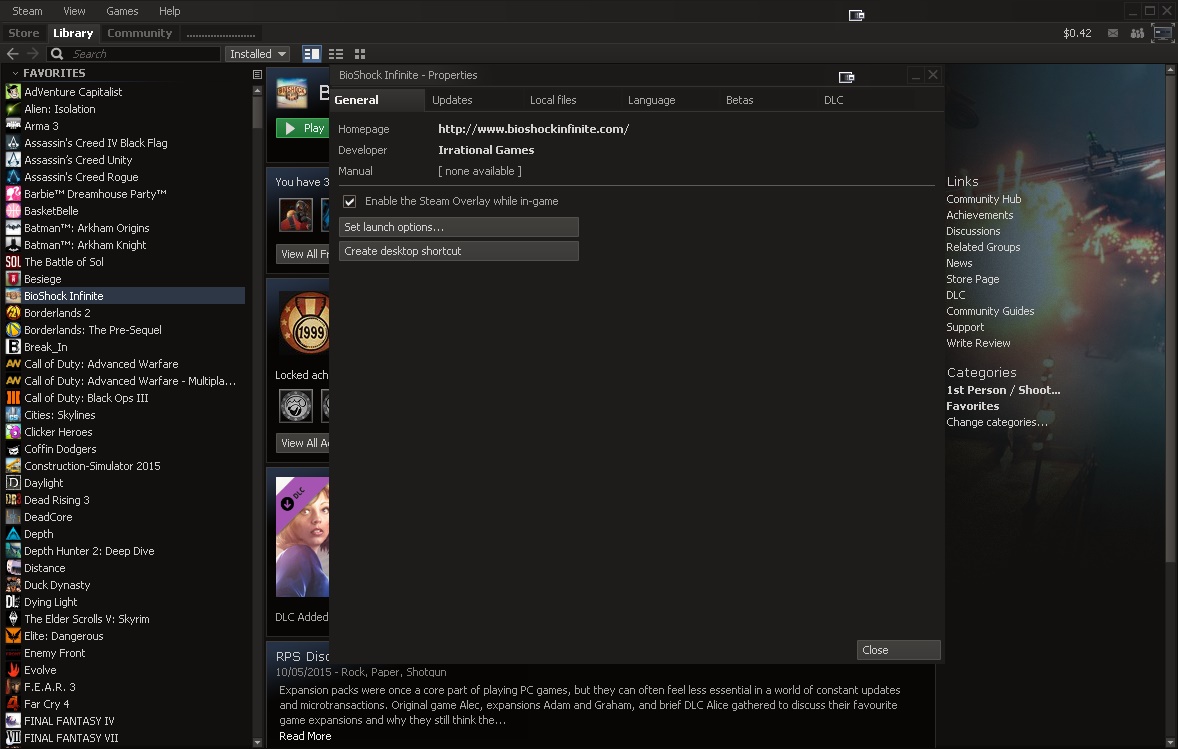Open the Updates tab in Properties
The width and height of the screenshot is (1178, 749).
tap(452, 100)
